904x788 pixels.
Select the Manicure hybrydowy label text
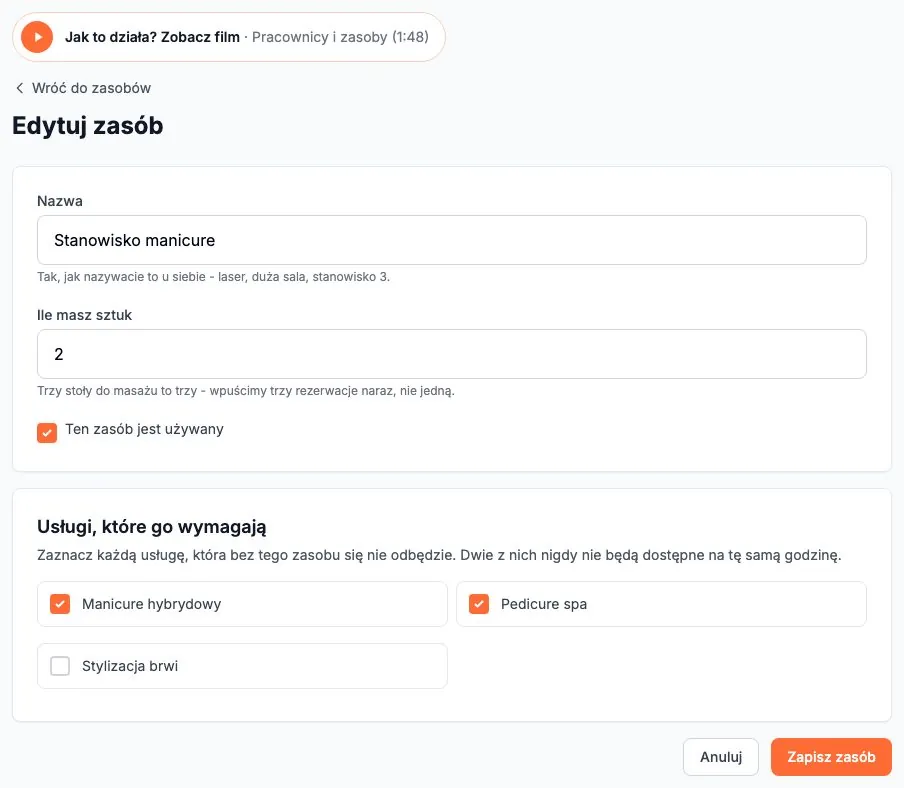(x=152, y=604)
